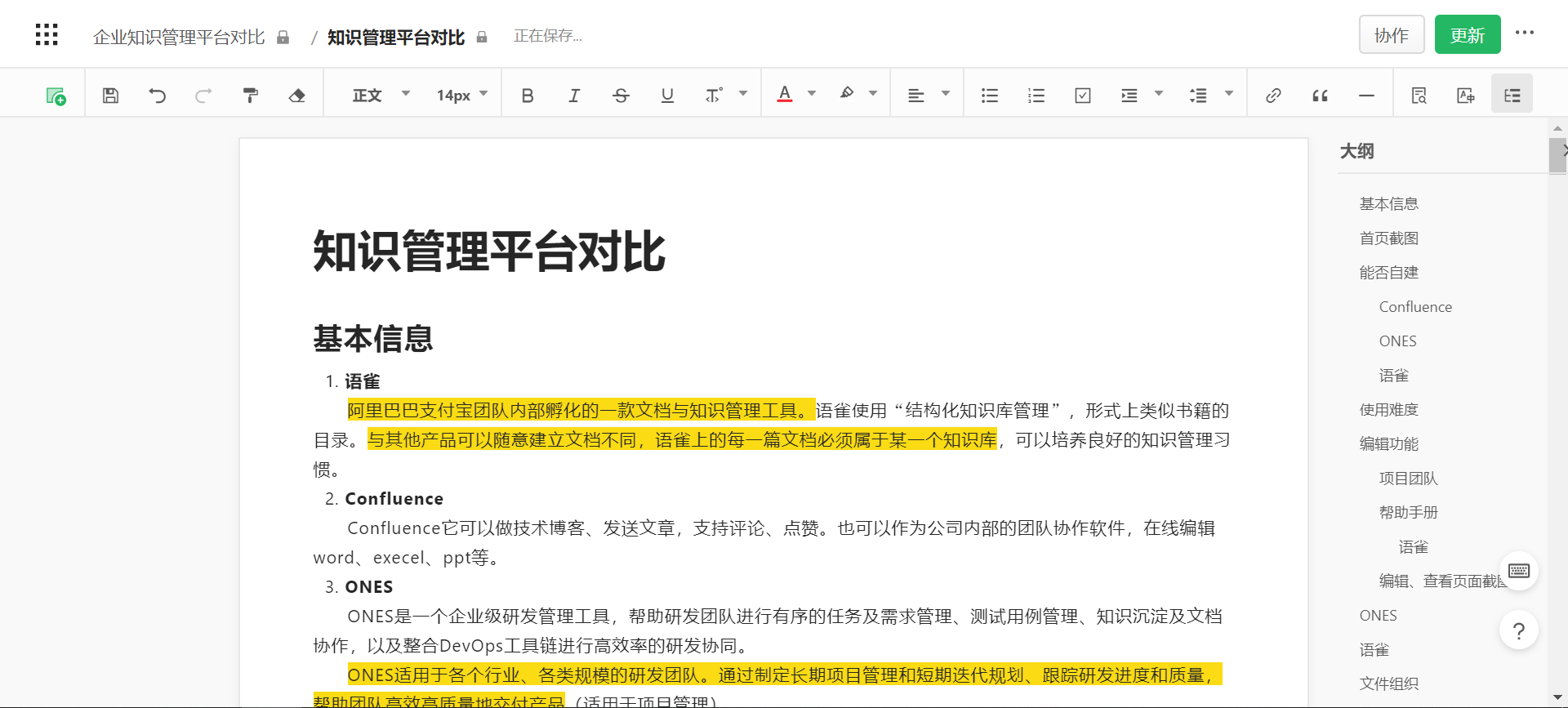Click the 协作 collaborate button
The height and width of the screenshot is (708, 1568).
pyautogui.click(x=1392, y=35)
